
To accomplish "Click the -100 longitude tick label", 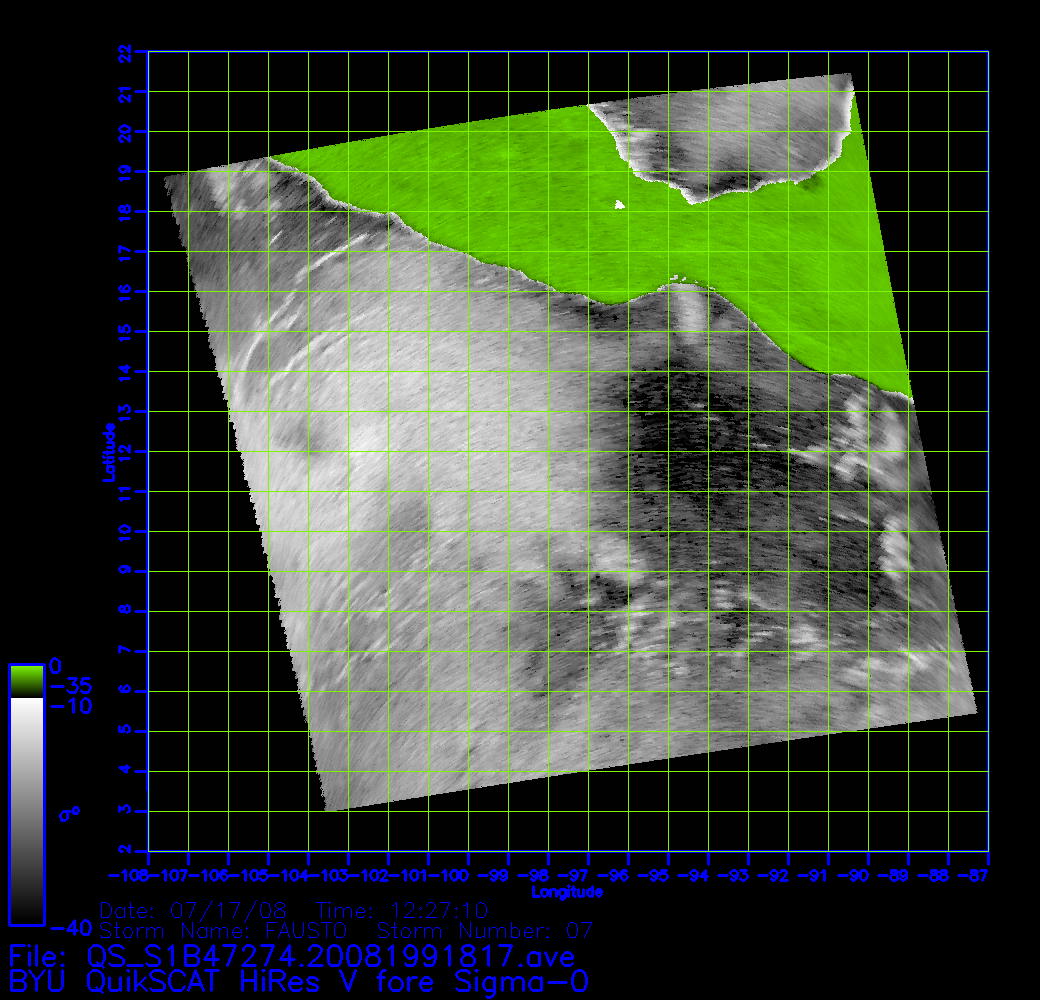I will click(x=454, y=876).
